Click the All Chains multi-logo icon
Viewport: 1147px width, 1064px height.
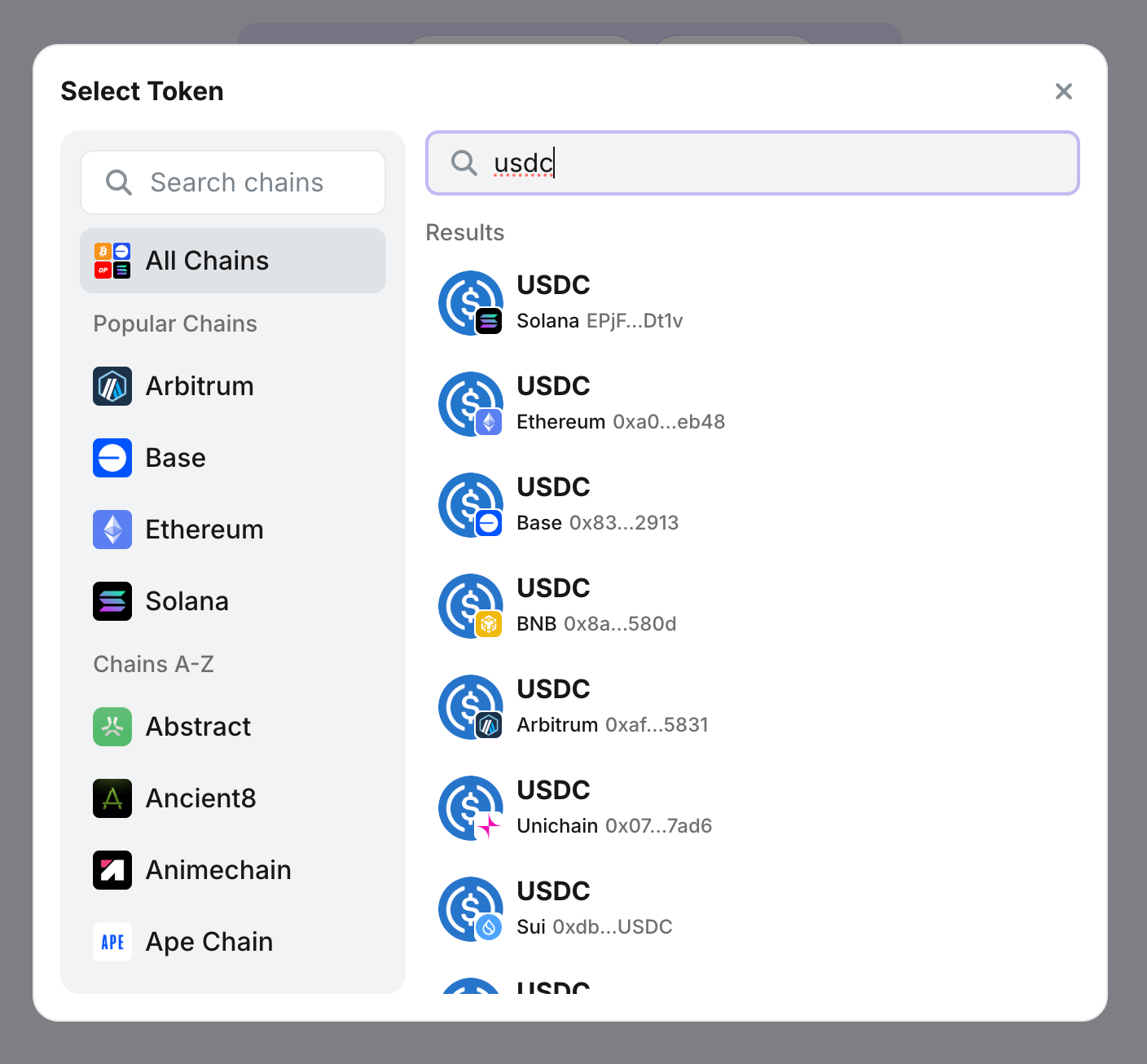(112, 261)
